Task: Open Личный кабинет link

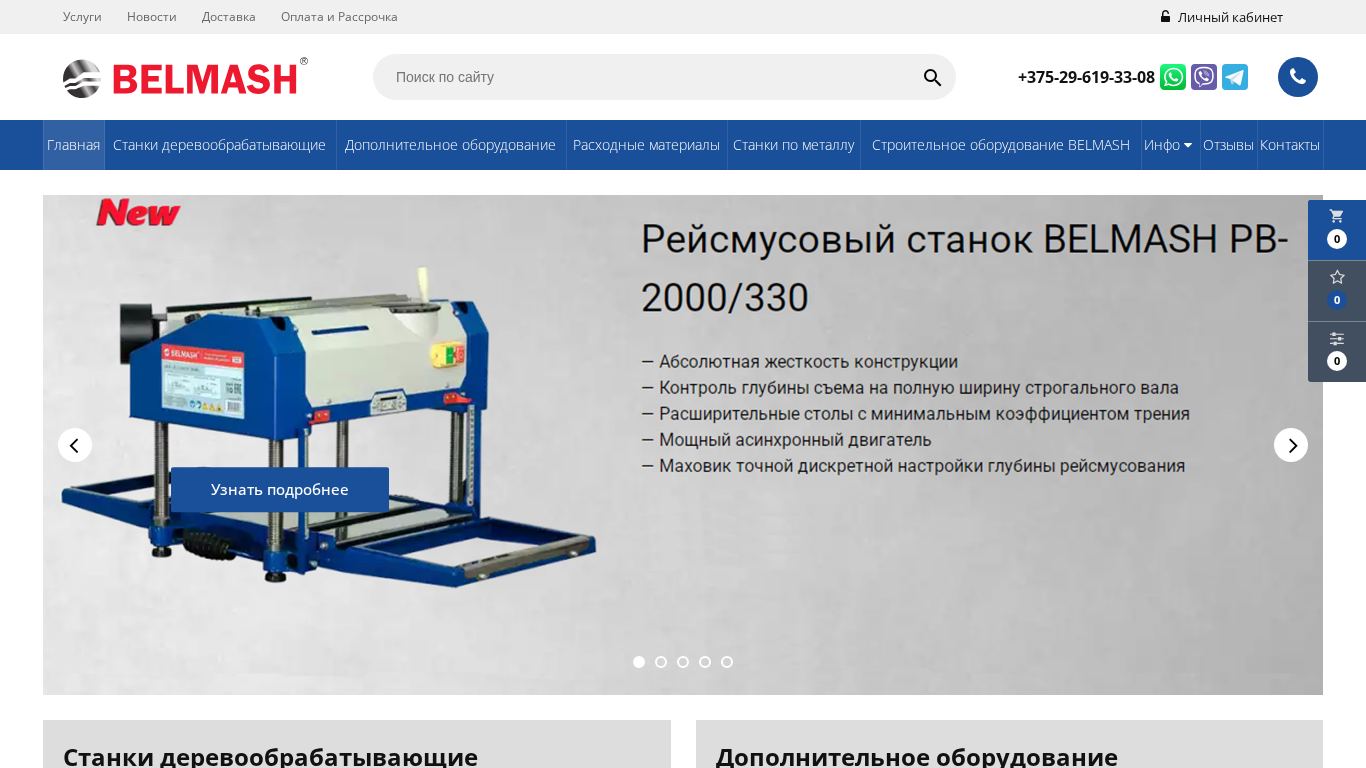Action: 1230,17
